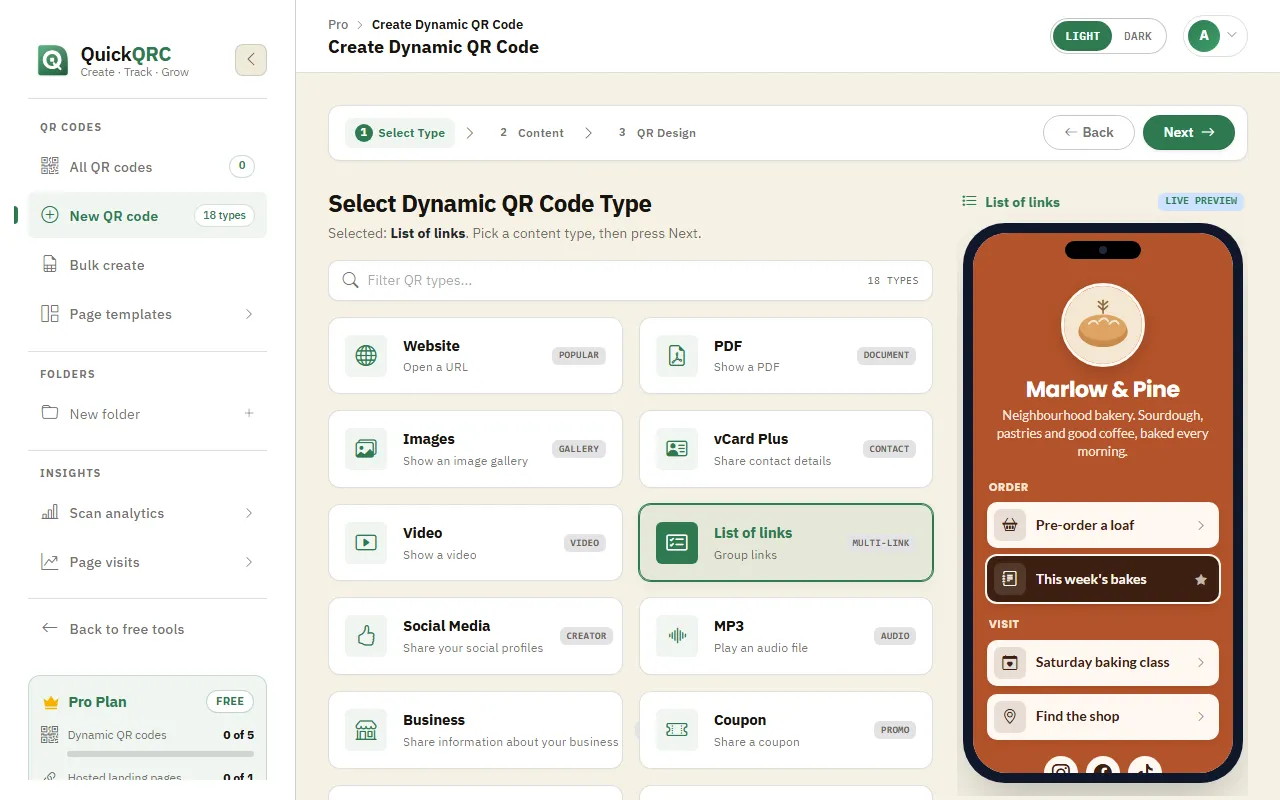Click the Pro breadcrumb link
Viewport: 1280px width, 800px height.
338,24
